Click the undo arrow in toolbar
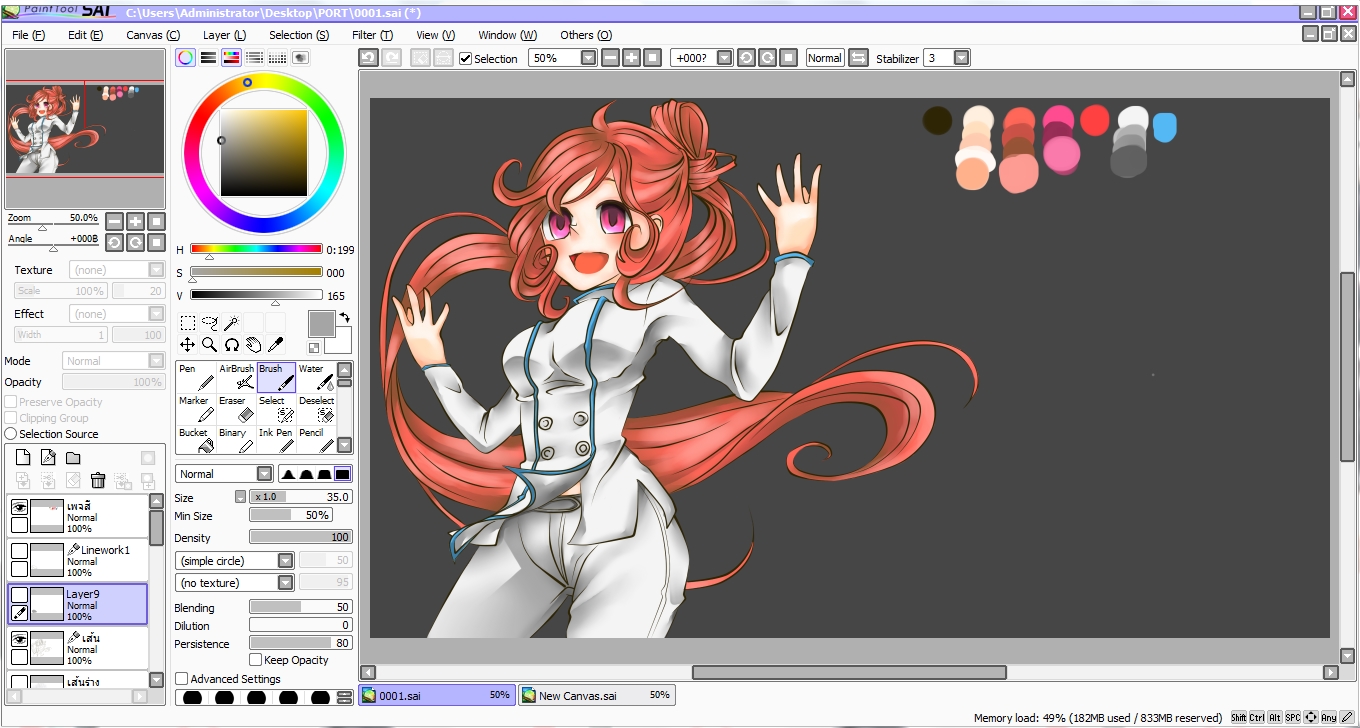Image resolution: width=1360 pixels, height=728 pixels. 368,58
